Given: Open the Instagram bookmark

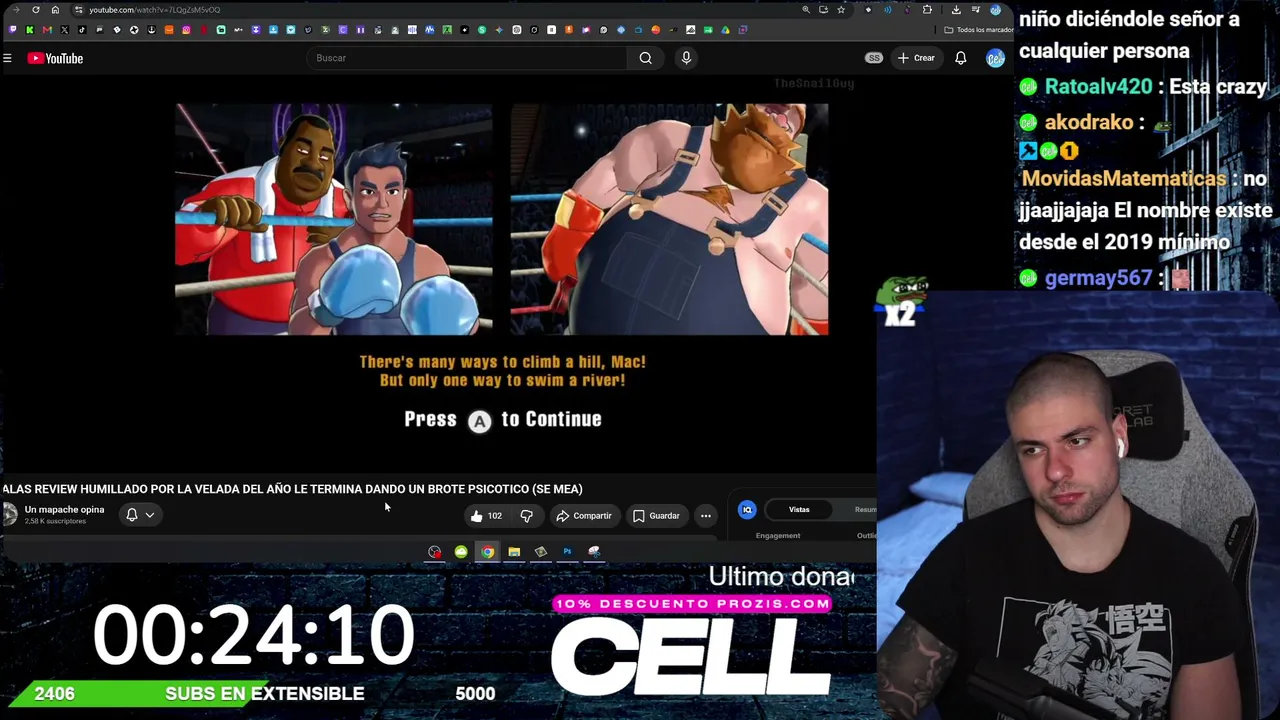Looking at the screenshot, I should click(186, 30).
